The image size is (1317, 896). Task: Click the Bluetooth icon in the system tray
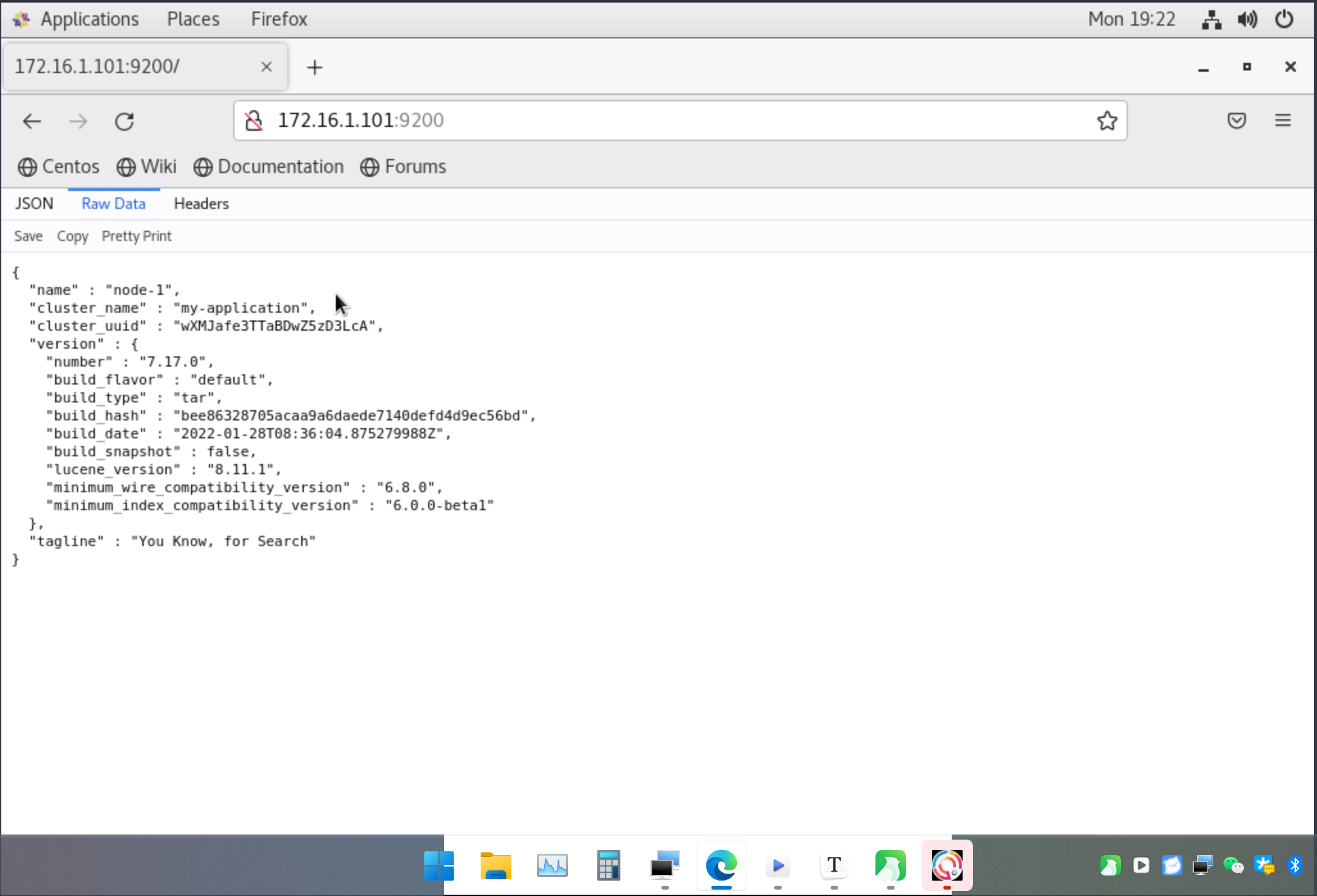click(1295, 865)
